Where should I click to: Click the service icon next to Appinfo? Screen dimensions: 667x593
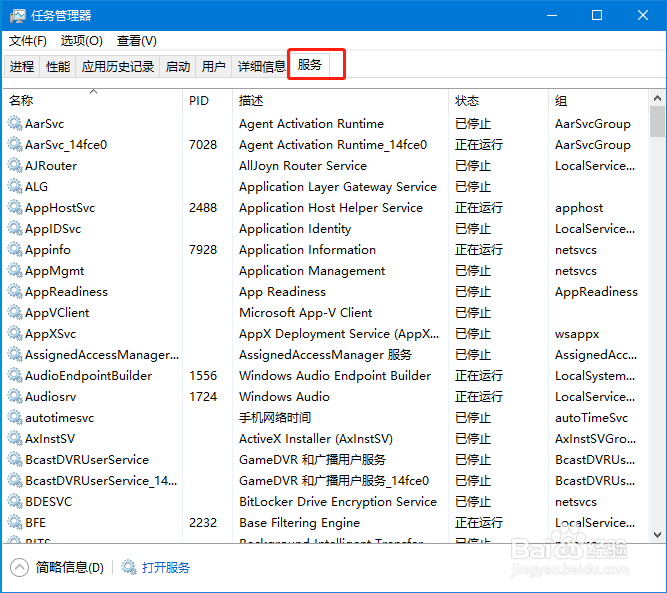pos(15,249)
